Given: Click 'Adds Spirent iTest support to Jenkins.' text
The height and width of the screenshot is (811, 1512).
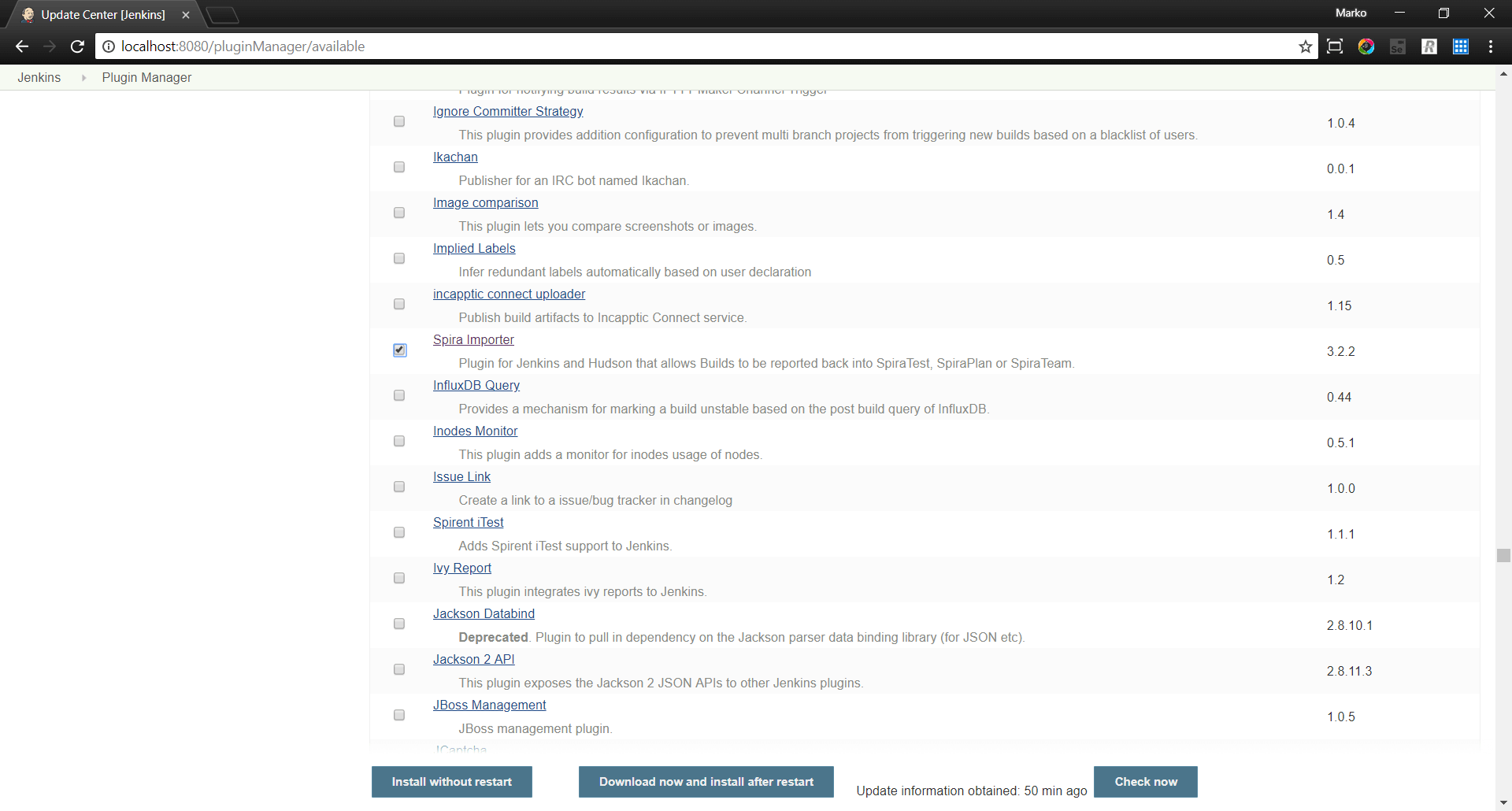Looking at the screenshot, I should click(x=565, y=546).
